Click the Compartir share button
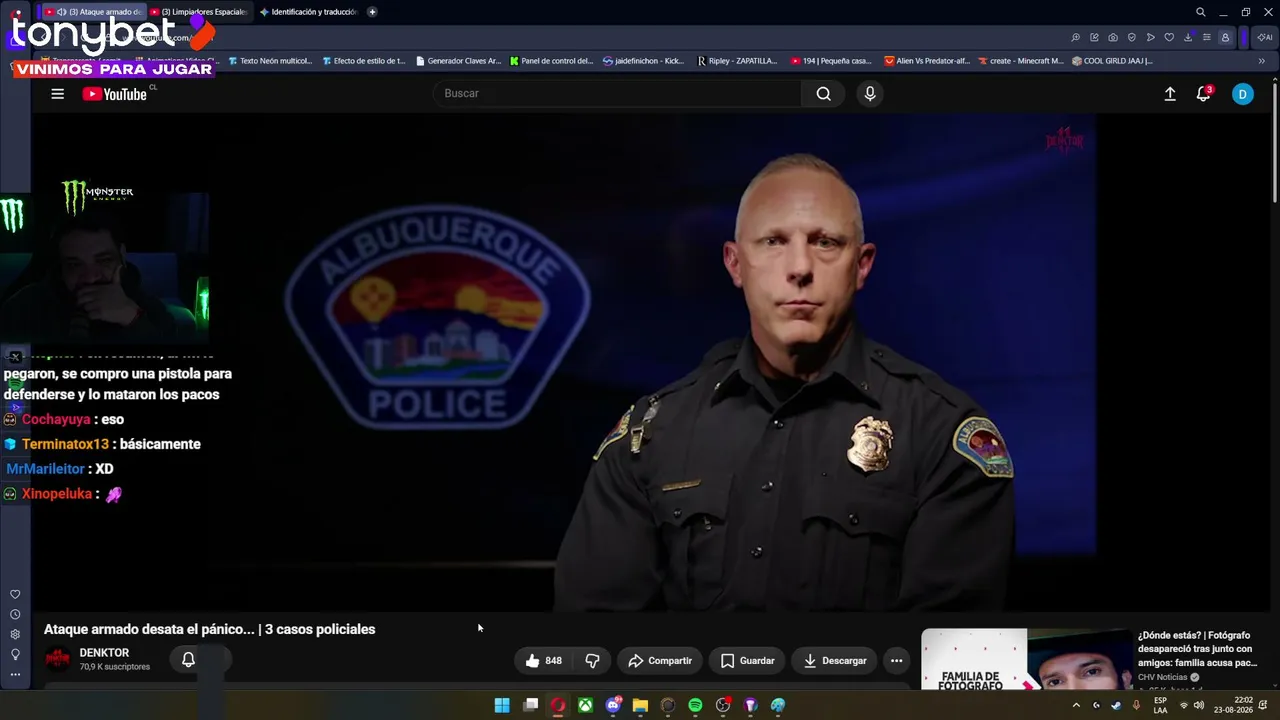Screen dimensions: 1280x720 [x=660, y=660]
